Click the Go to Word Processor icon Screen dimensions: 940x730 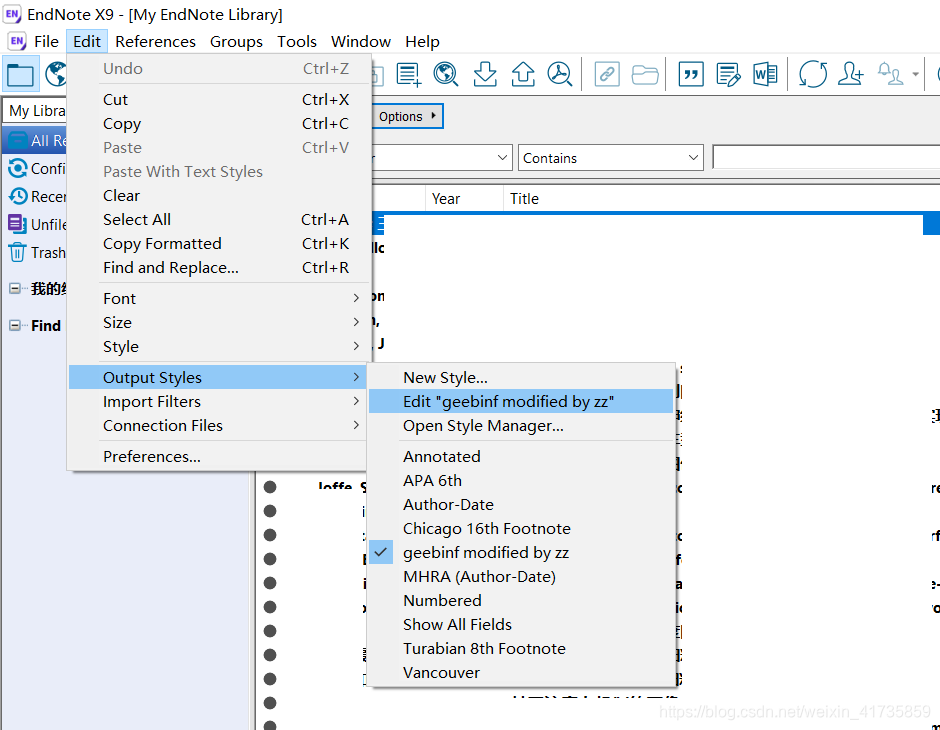(x=765, y=75)
